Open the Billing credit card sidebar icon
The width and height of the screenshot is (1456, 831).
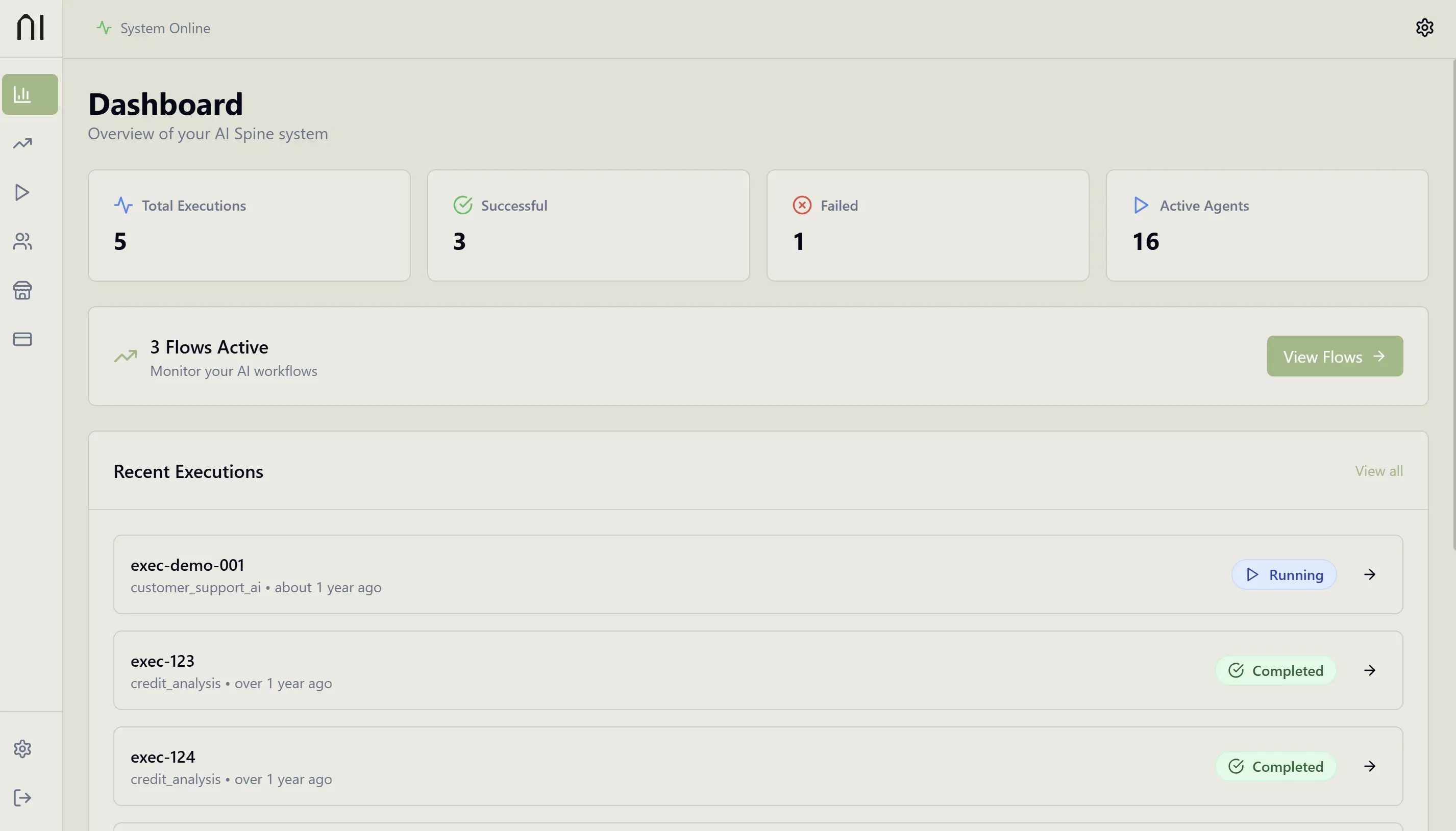click(22, 340)
